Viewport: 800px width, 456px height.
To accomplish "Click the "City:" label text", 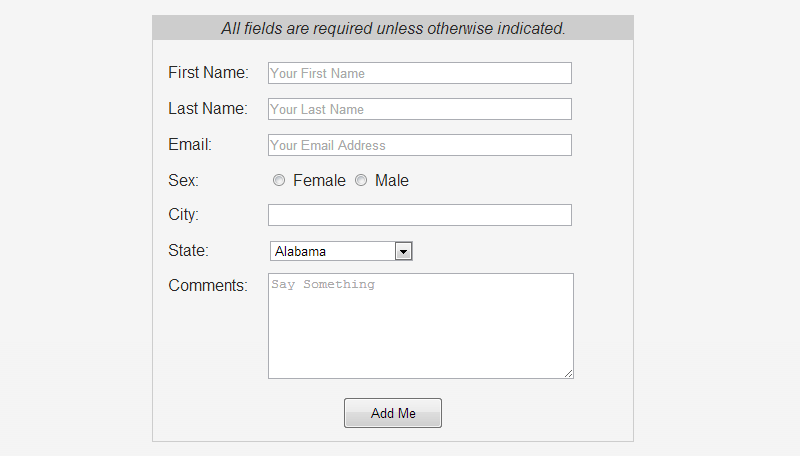I will pos(184,215).
